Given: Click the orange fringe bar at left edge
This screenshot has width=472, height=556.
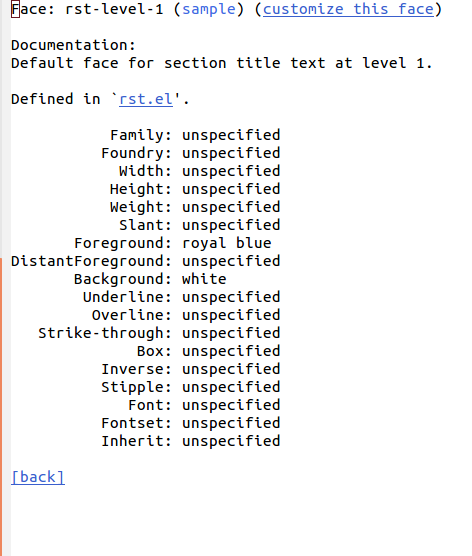Looking at the screenshot, I should pos(1,407).
